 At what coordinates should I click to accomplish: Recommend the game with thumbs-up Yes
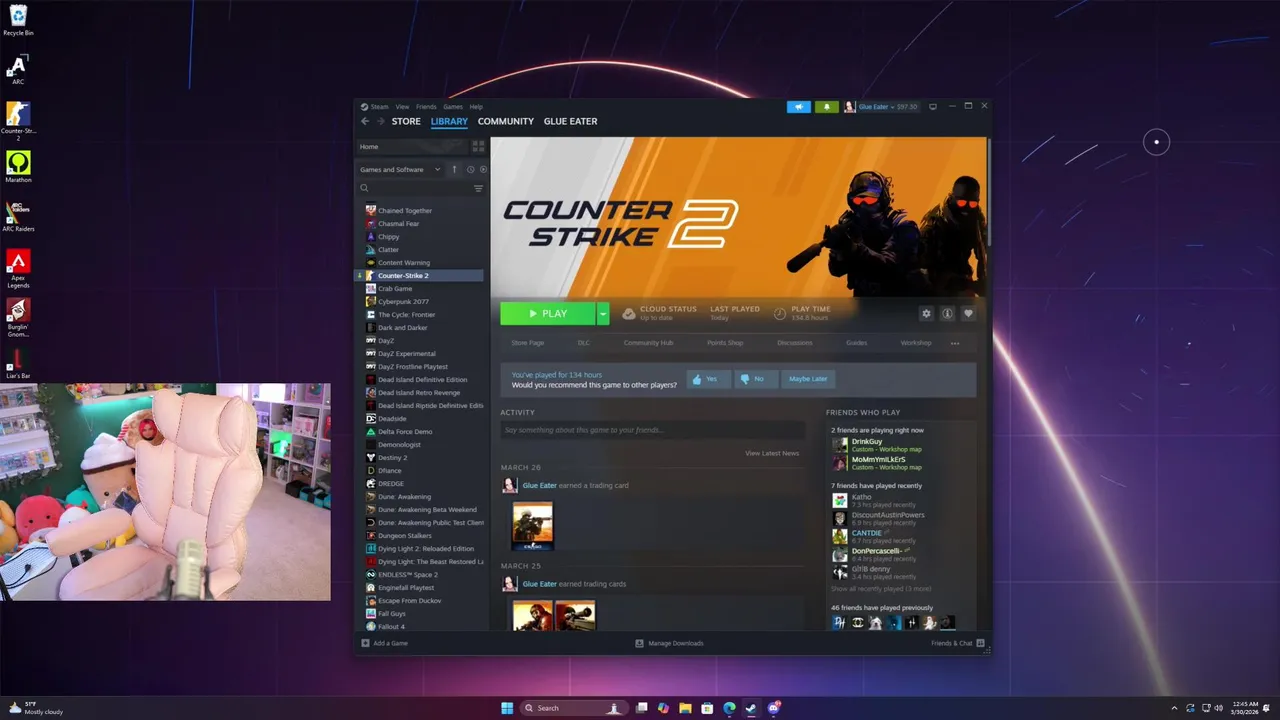708,379
